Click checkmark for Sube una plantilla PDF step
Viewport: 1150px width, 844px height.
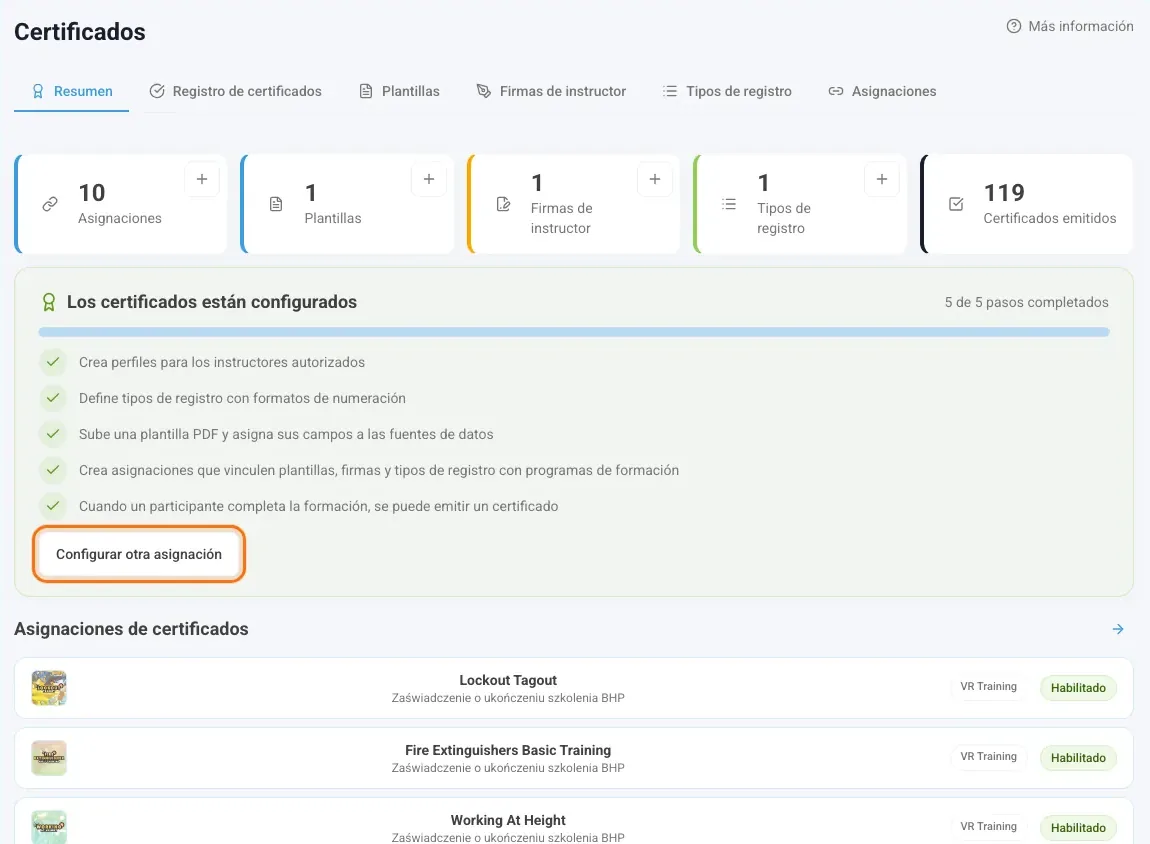pos(53,433)
